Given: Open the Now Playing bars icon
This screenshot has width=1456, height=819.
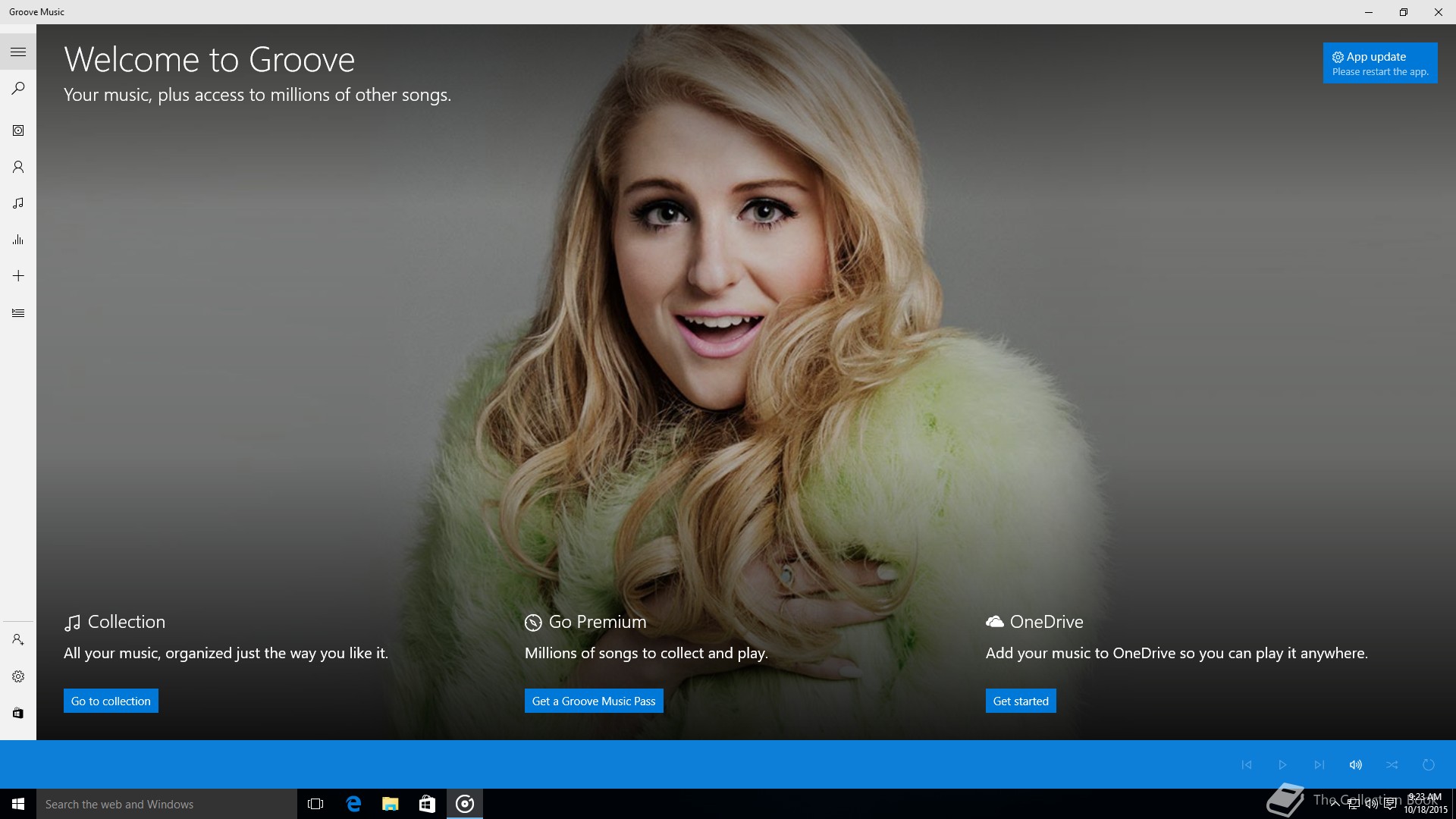Looking at the screenshot, I should tap(18, 240).
